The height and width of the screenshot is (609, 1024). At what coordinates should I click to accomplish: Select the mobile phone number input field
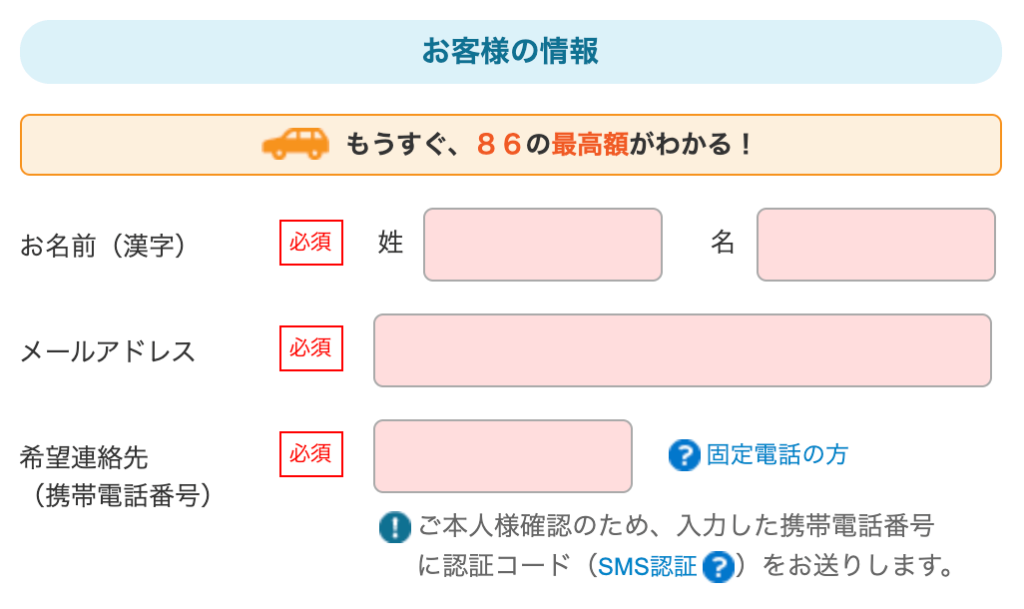tap(503, 456)
